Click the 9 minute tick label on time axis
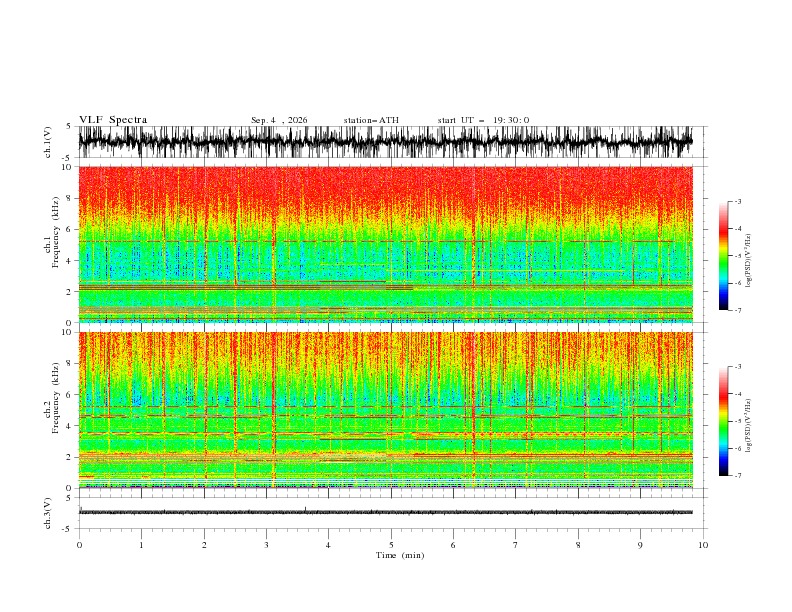The width and height of the screenshot is (792, 612). click(x=640, y=545)
